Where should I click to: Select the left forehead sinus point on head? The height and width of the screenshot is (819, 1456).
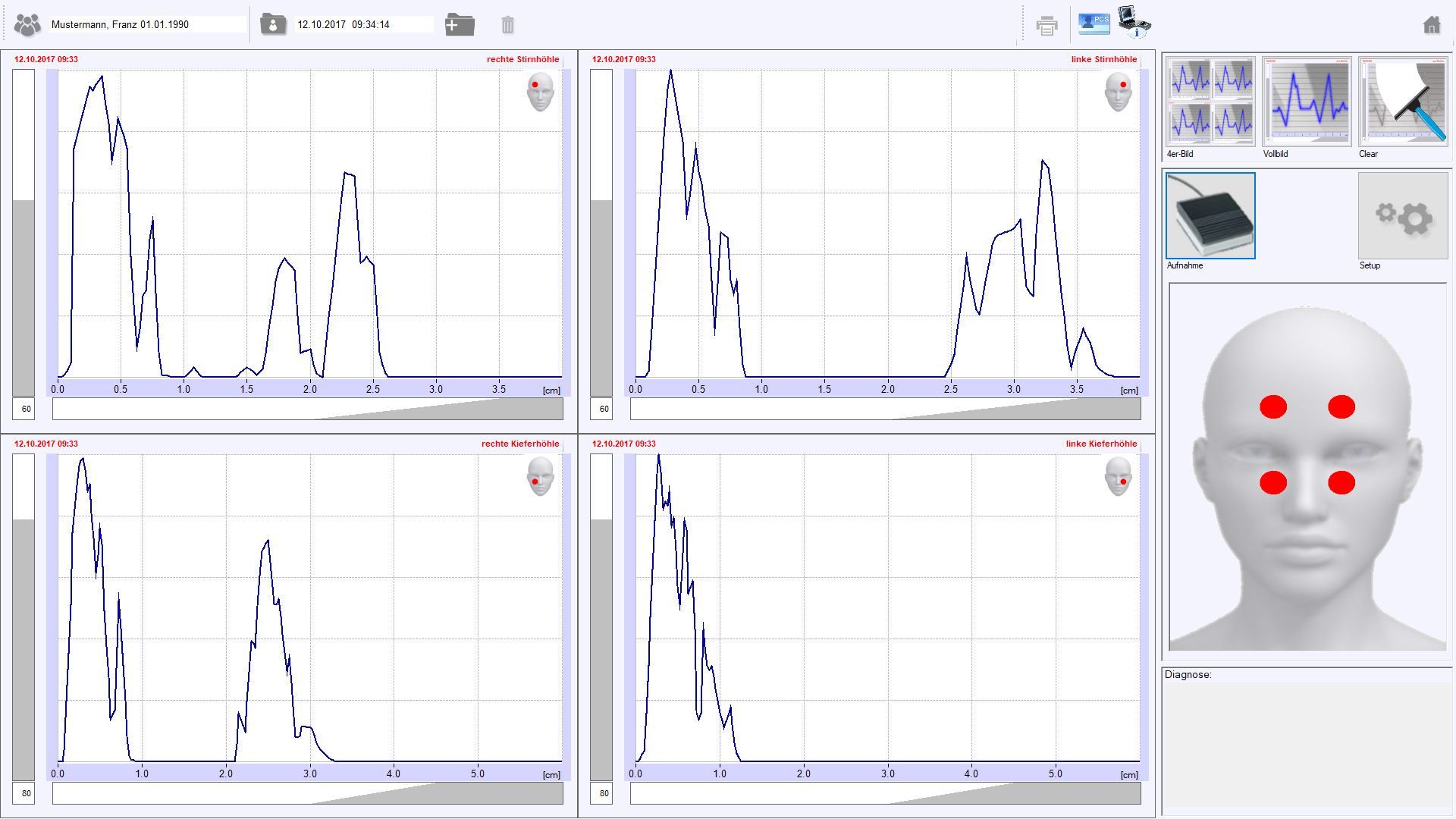pyautogui.click(x=1341, y=407)
